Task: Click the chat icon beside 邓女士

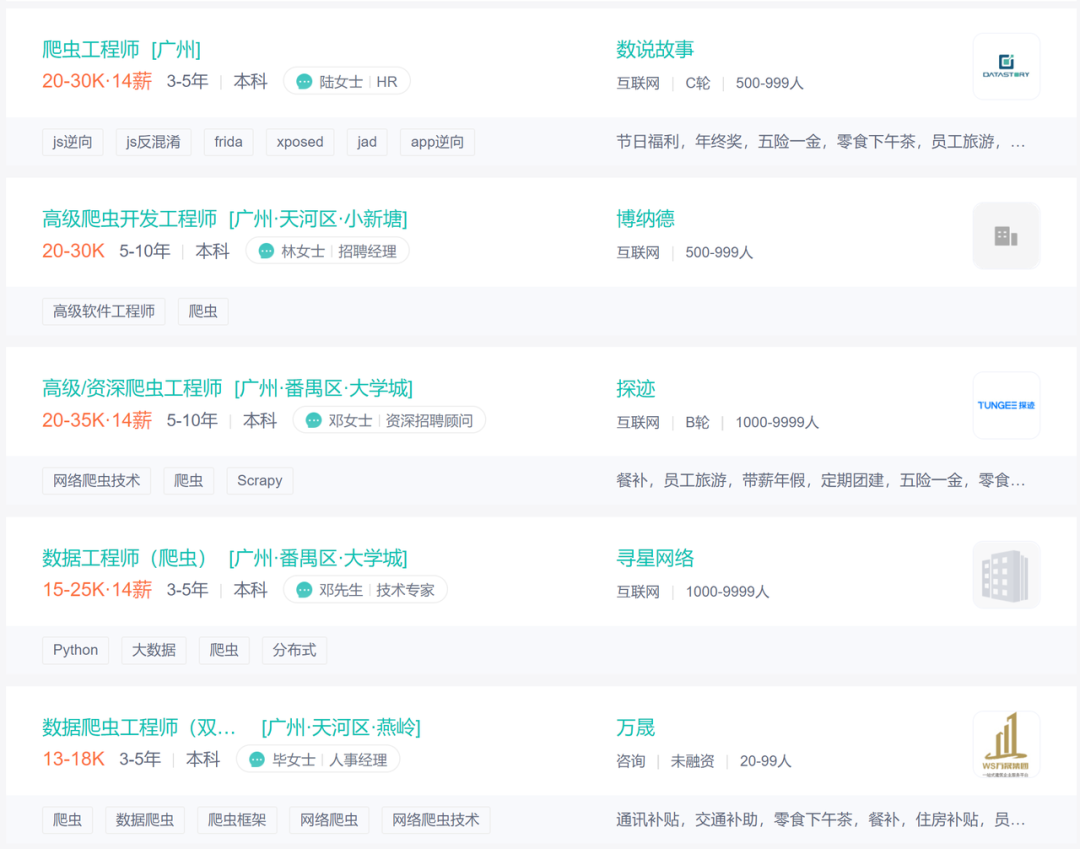Action: coord(313,420)
